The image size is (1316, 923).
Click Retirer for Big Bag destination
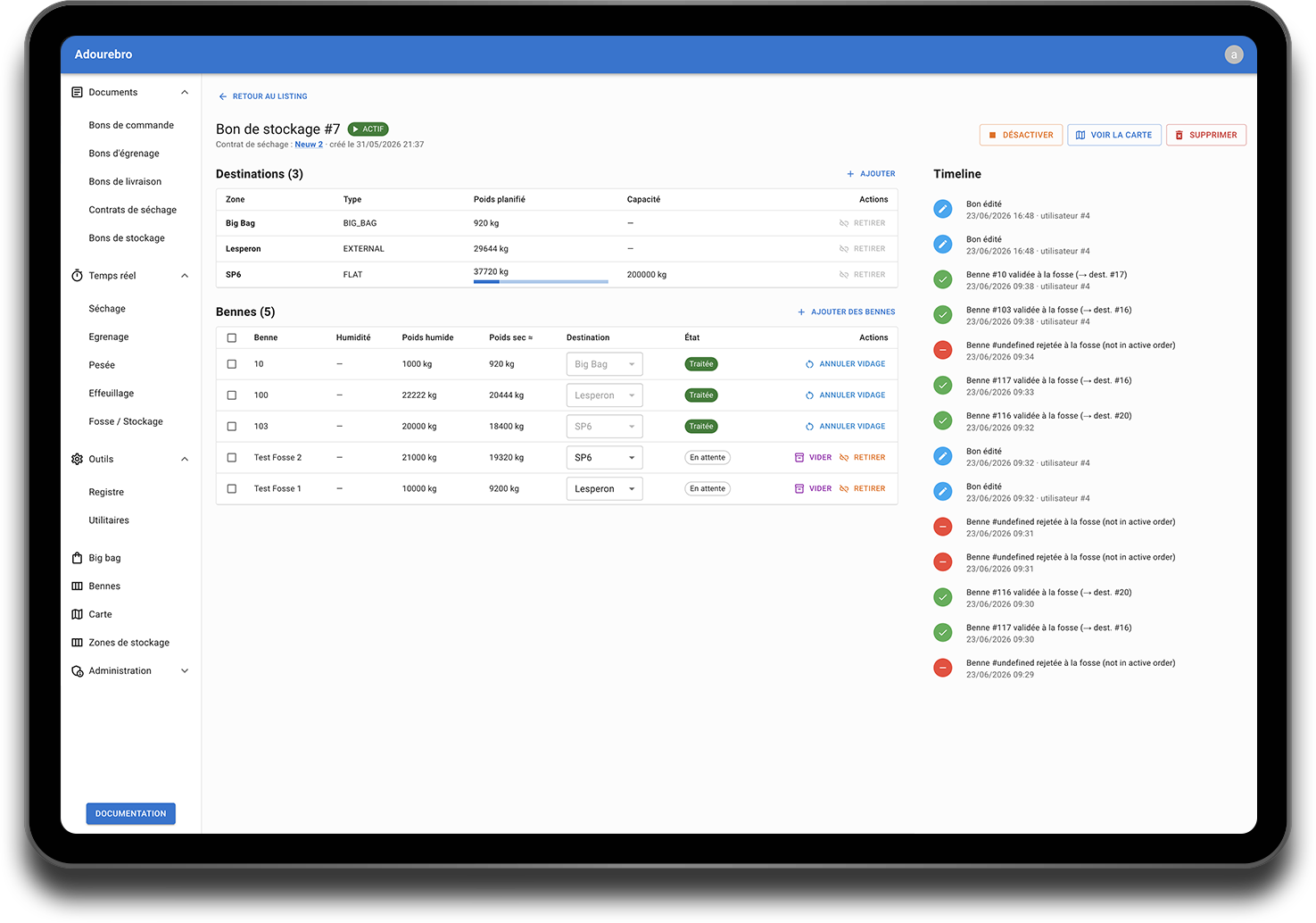tap(863, 223)
